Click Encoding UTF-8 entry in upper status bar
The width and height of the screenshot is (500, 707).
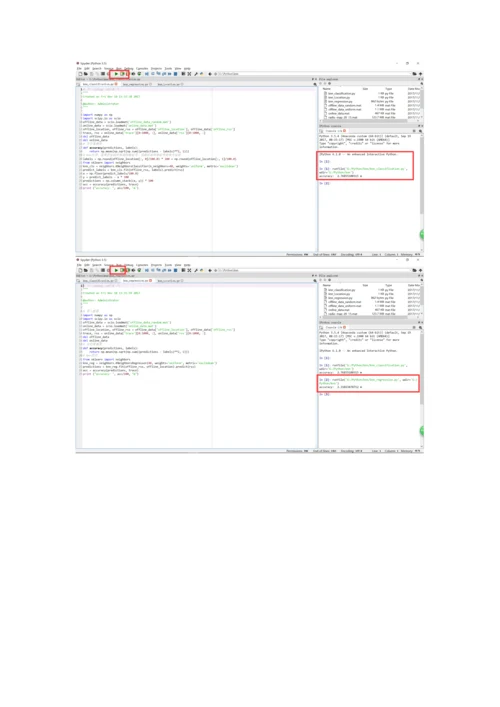351,254
